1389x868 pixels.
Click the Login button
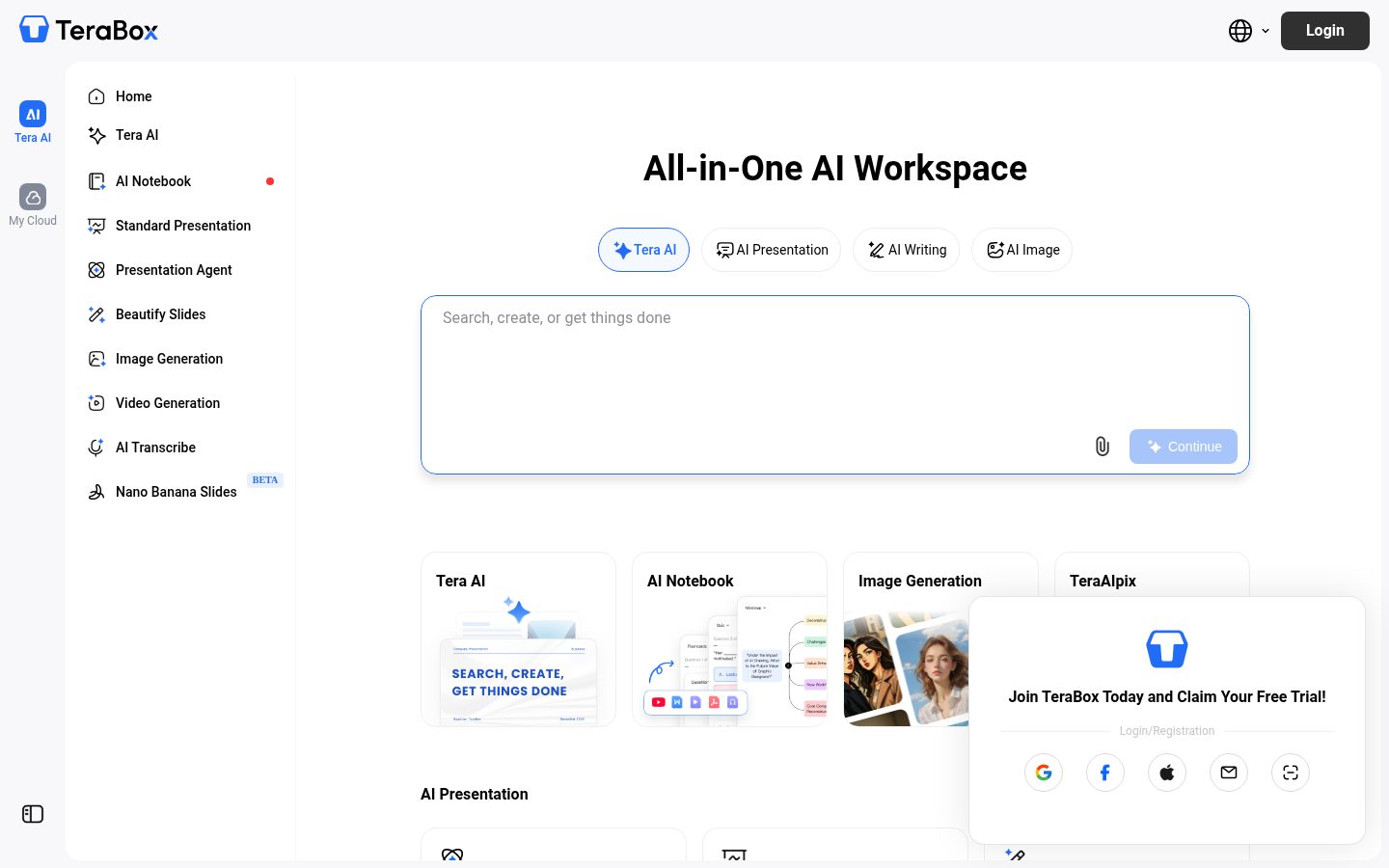click(x=1324, y=31)
